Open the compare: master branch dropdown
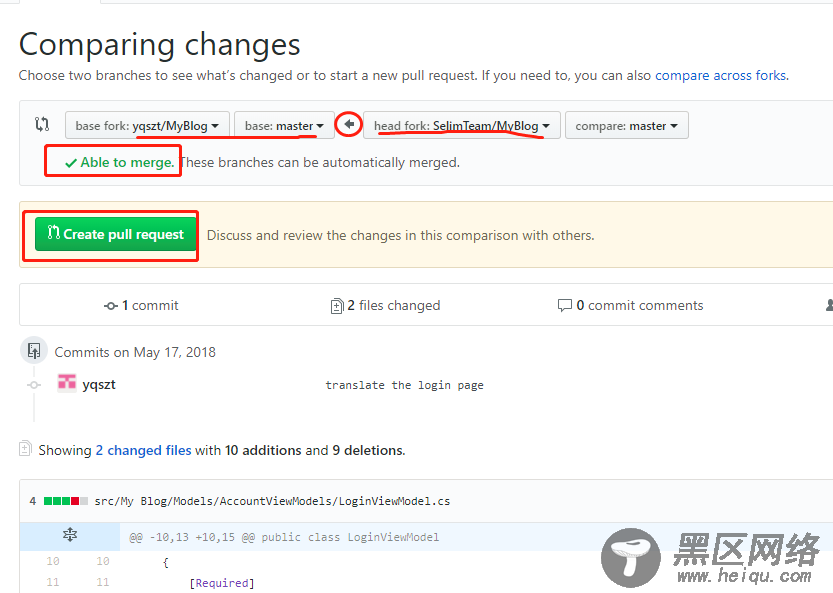The height and width of the screenshot is (593, 833). coord(626,125)
